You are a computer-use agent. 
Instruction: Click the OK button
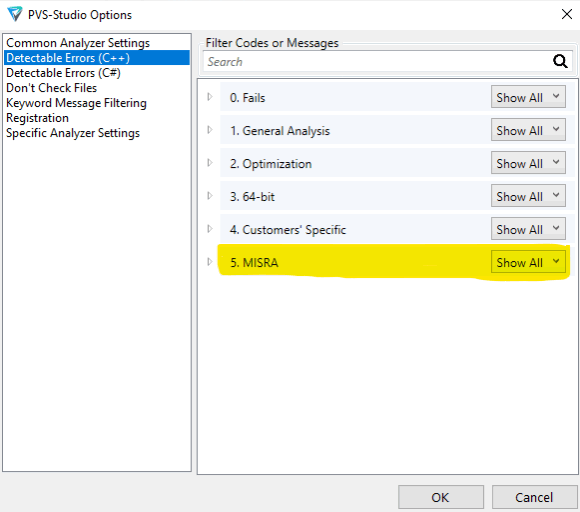pos(441,497)
